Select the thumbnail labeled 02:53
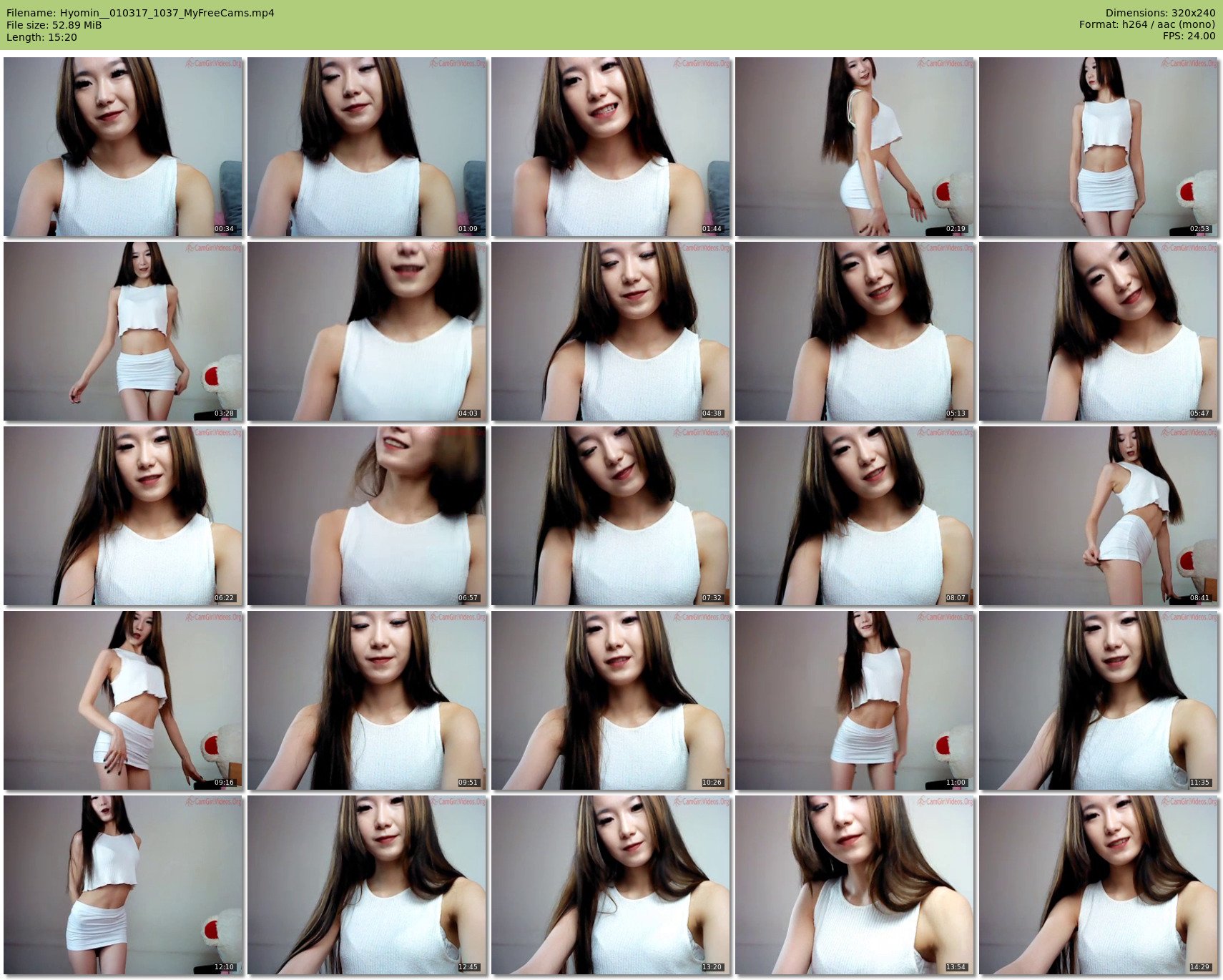The height and width of the screenshot is (980, 1223). (x=1099, y=147)
